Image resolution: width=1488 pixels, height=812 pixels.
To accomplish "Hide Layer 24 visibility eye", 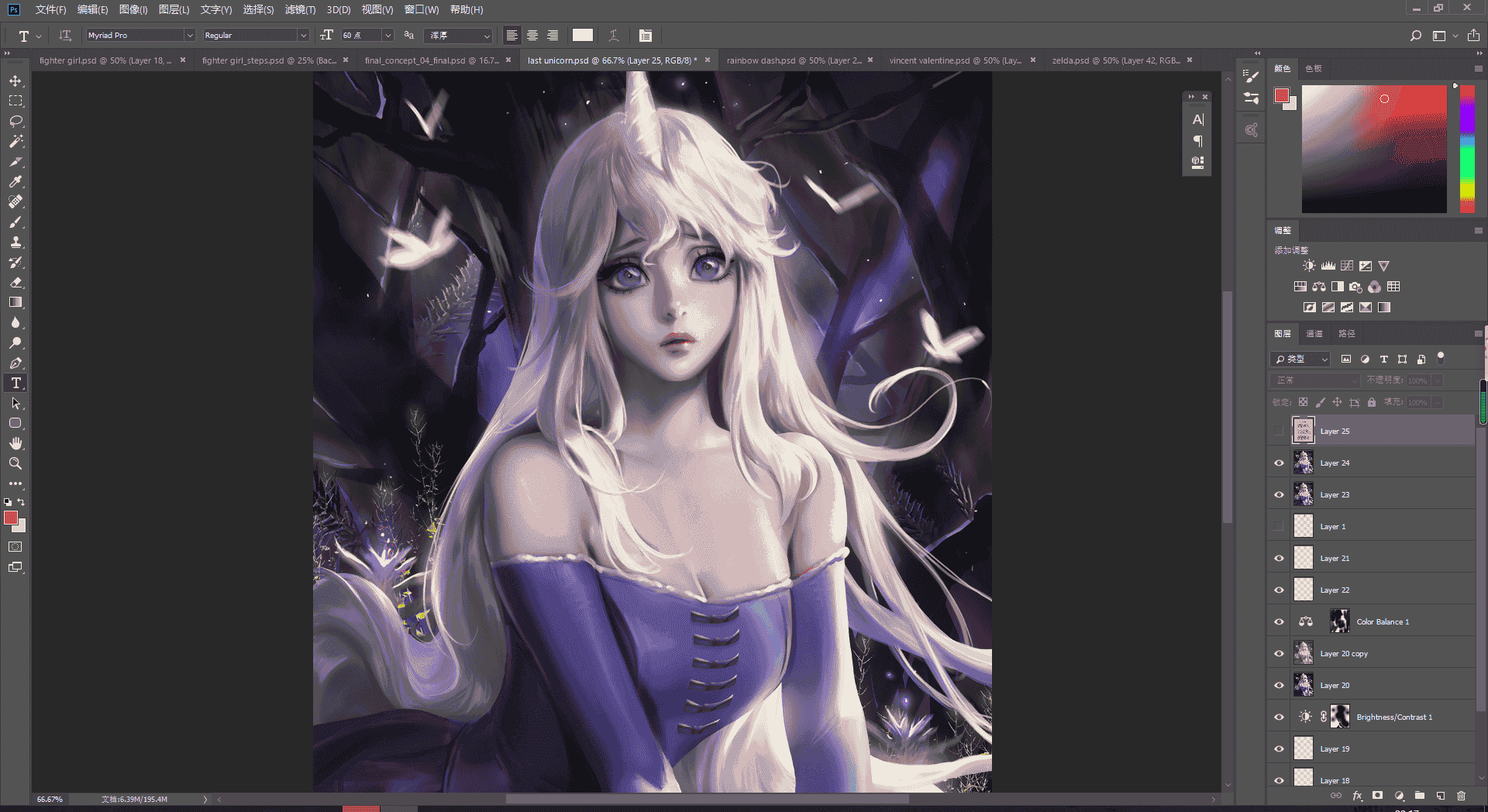I will click(x=1280, y=463).
